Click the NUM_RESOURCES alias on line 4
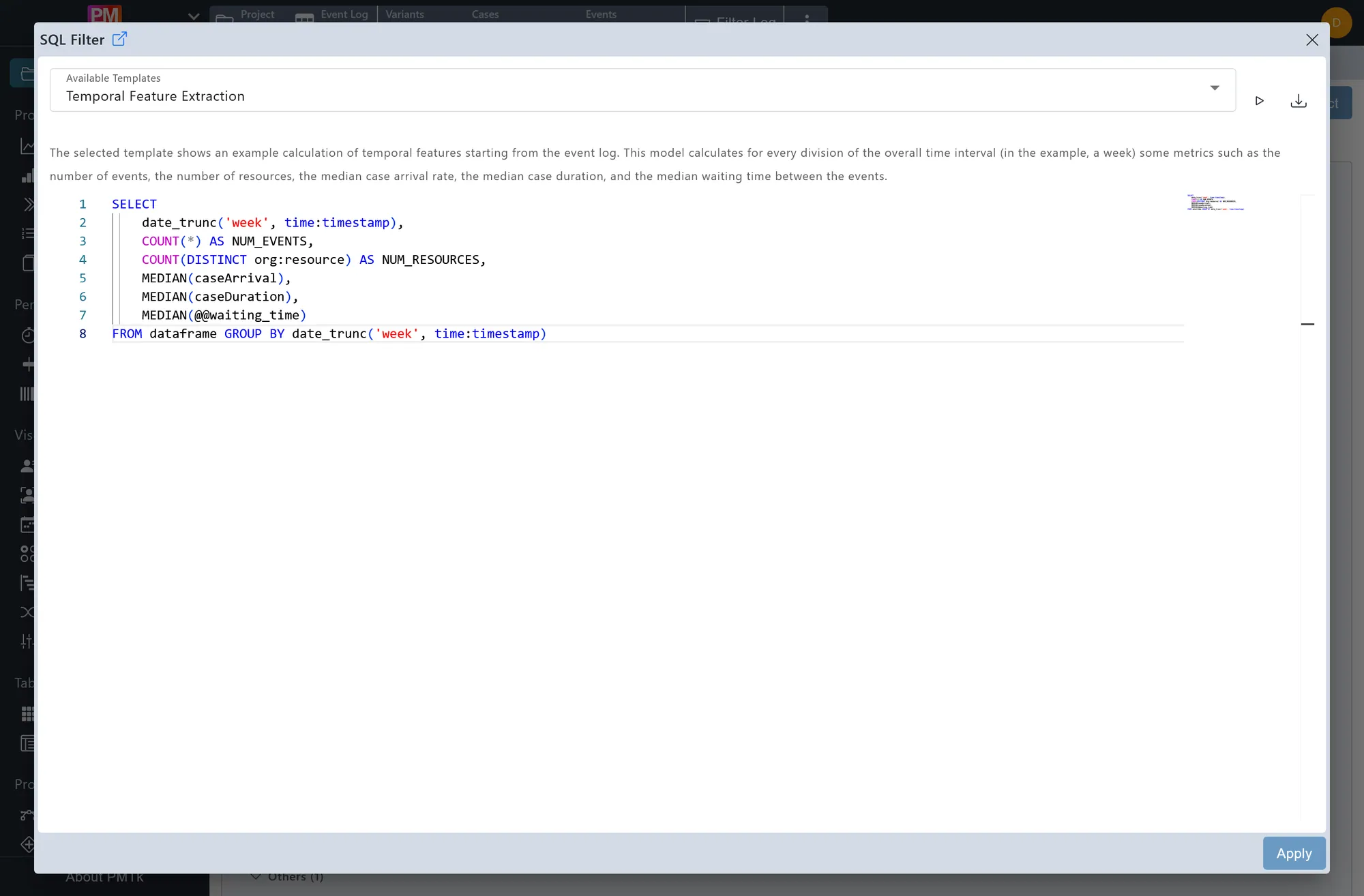 point(430,259)
